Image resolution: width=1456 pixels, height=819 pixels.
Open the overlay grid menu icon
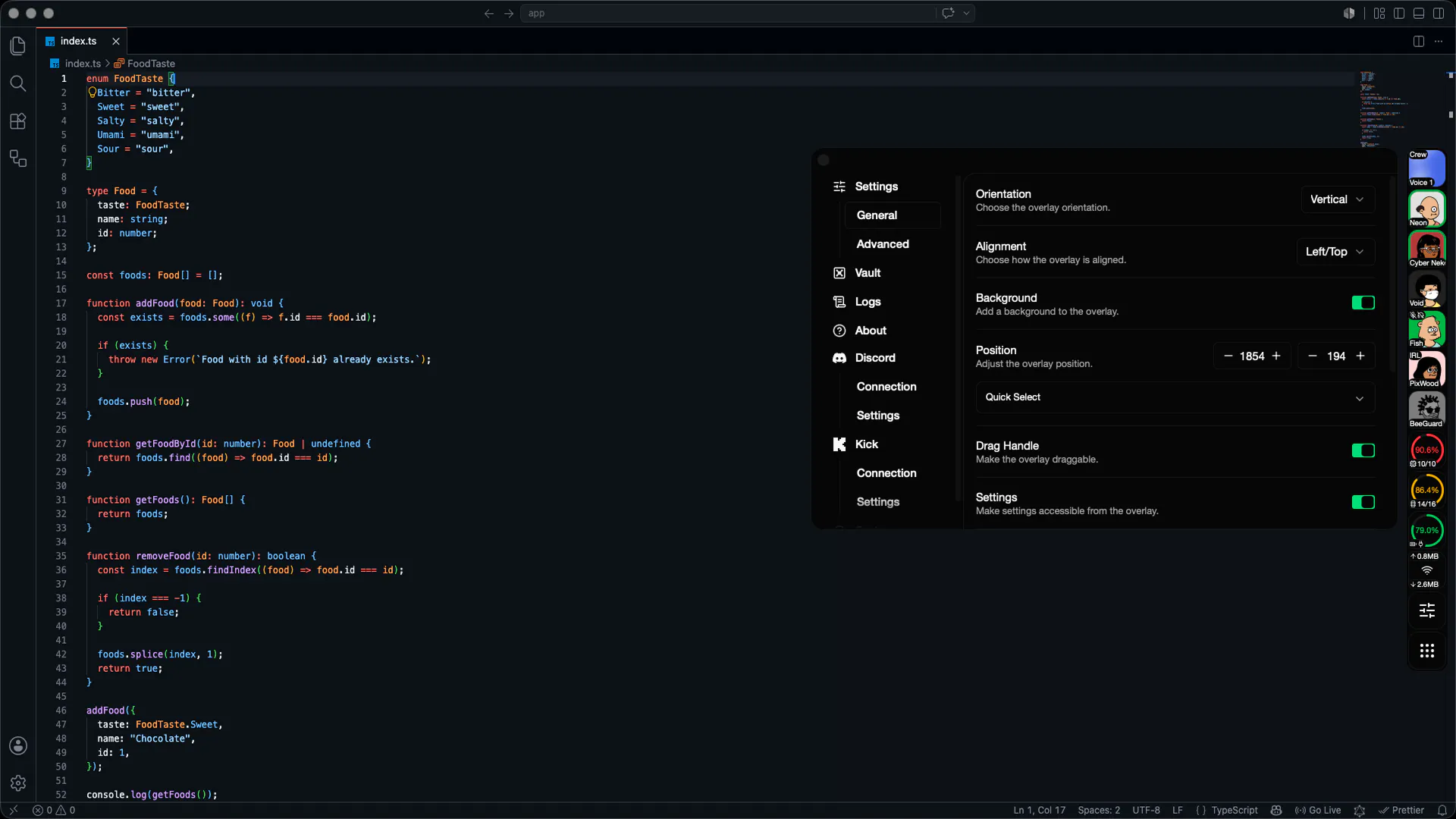tap(1427, 651)
